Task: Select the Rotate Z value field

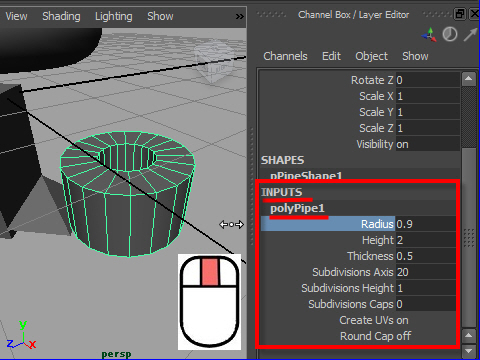Action: point(428,80)
